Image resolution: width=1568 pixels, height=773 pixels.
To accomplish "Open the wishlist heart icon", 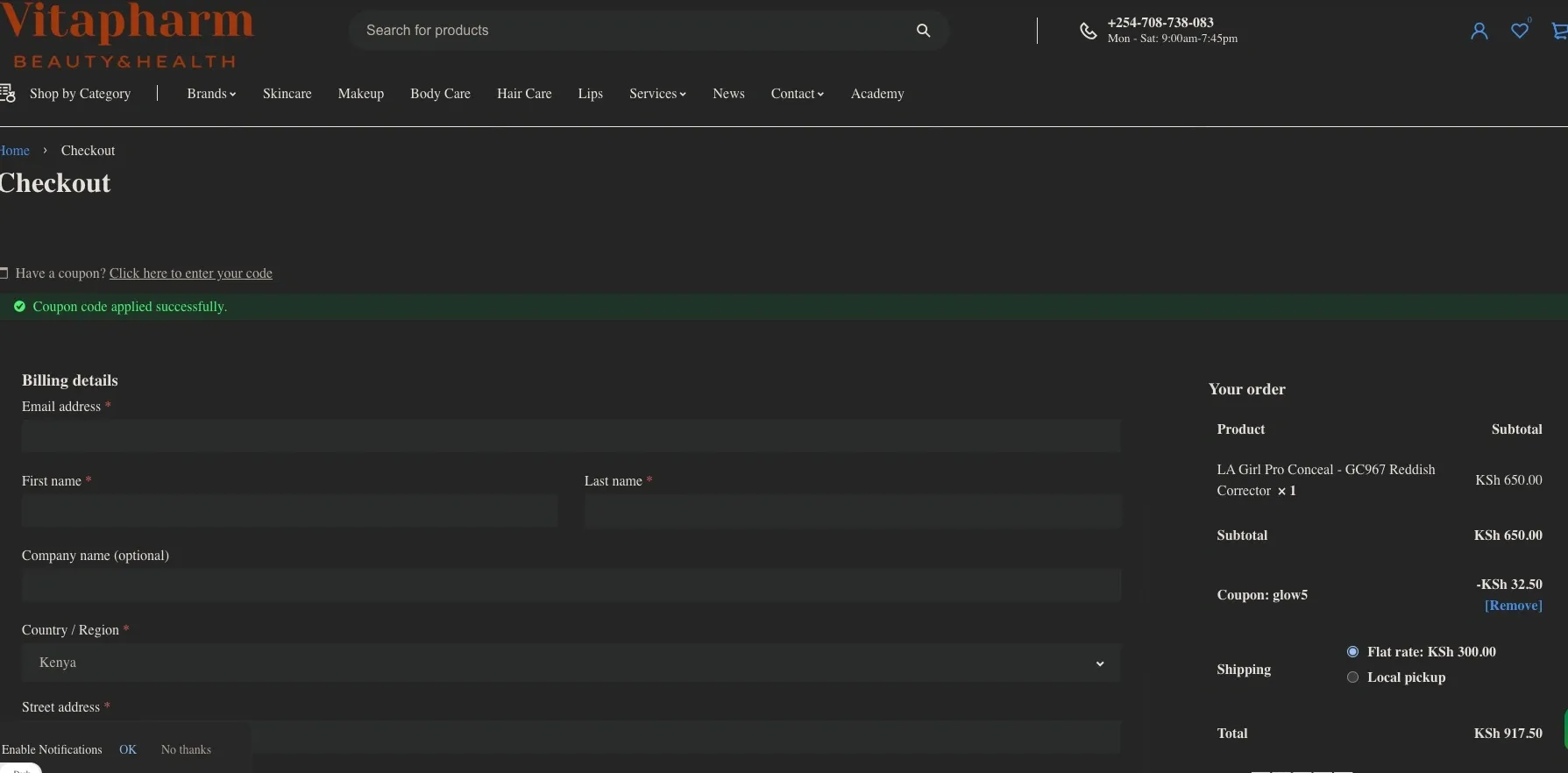I will click(1520, 31).
